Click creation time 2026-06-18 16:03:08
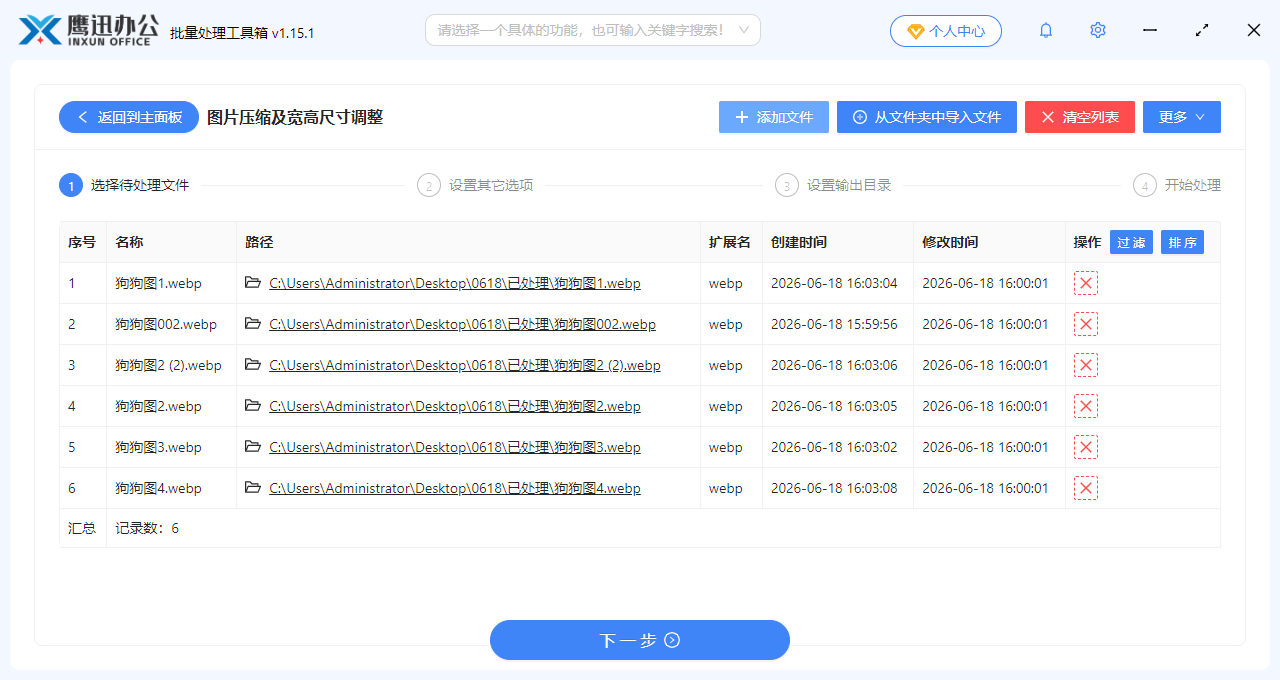The image size is (1280, 680). (x=834, y=488)
